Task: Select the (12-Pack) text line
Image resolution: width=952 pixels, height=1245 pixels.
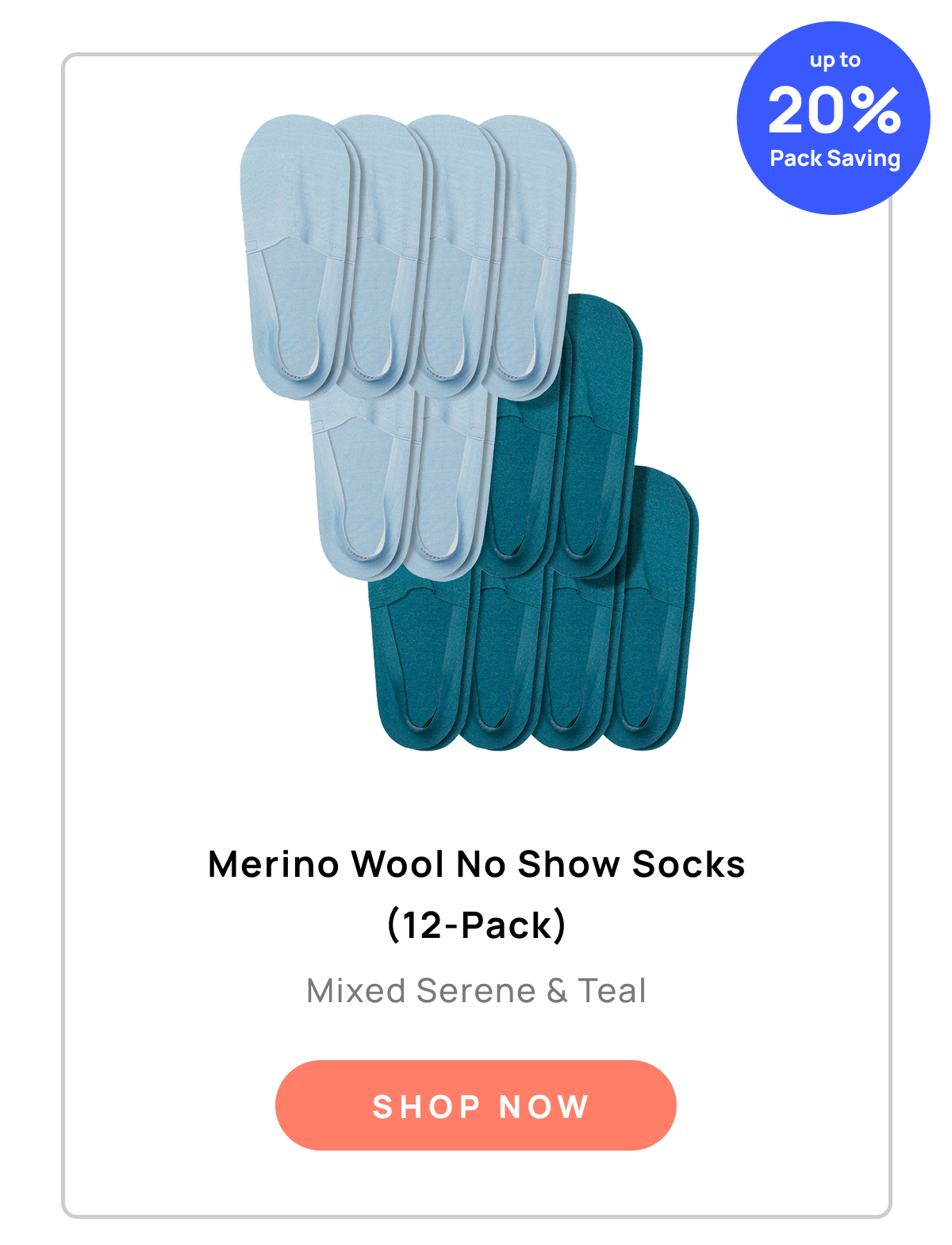Action: (476, 924)
